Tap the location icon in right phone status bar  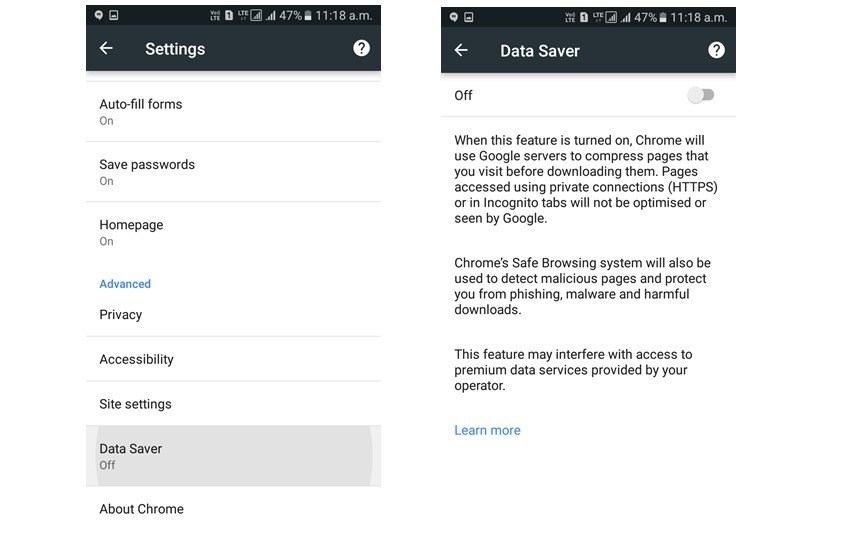pyautogui.click(x=454, y=17)
